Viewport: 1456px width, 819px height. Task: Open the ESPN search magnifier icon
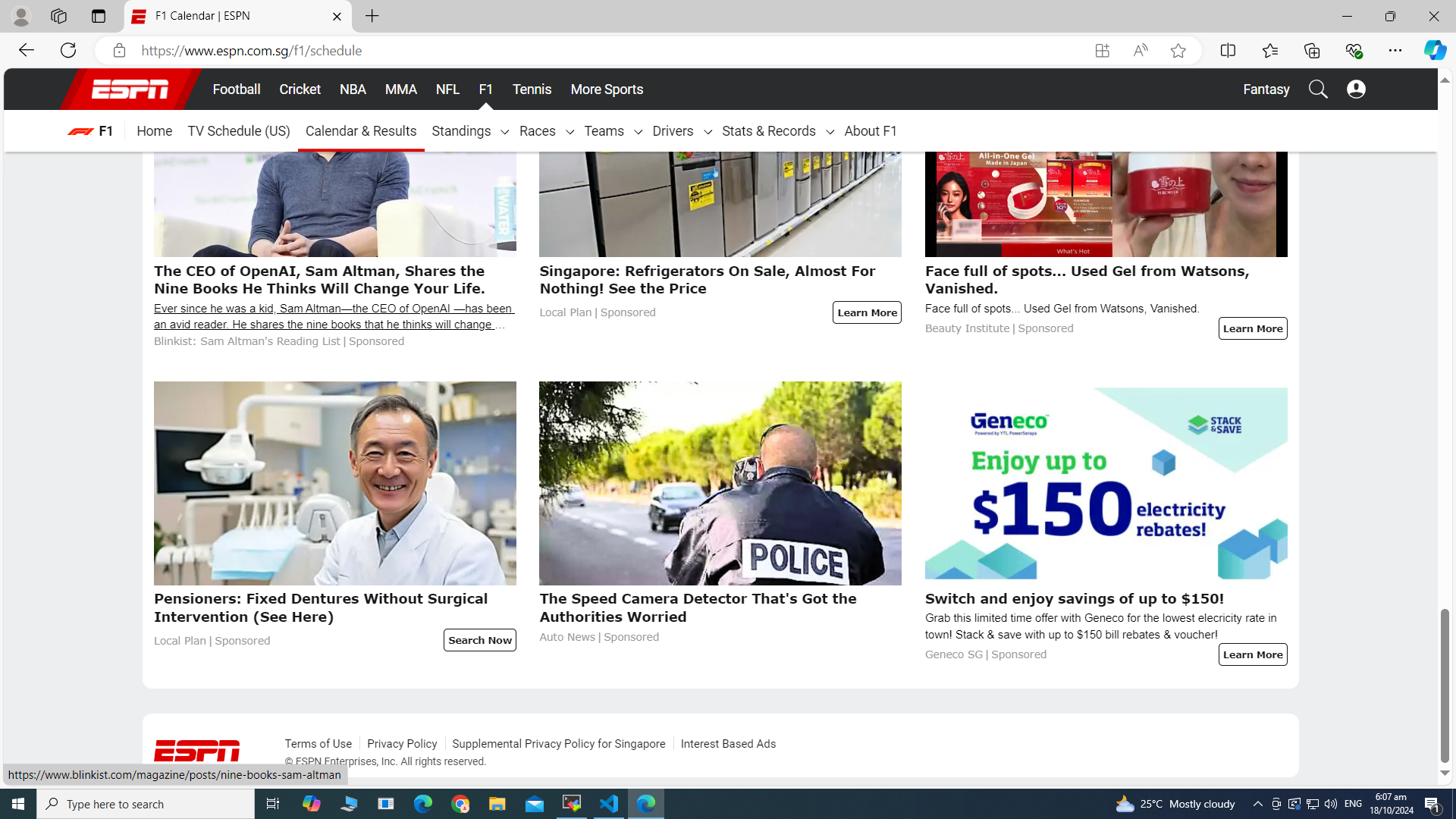point(1318,89)
